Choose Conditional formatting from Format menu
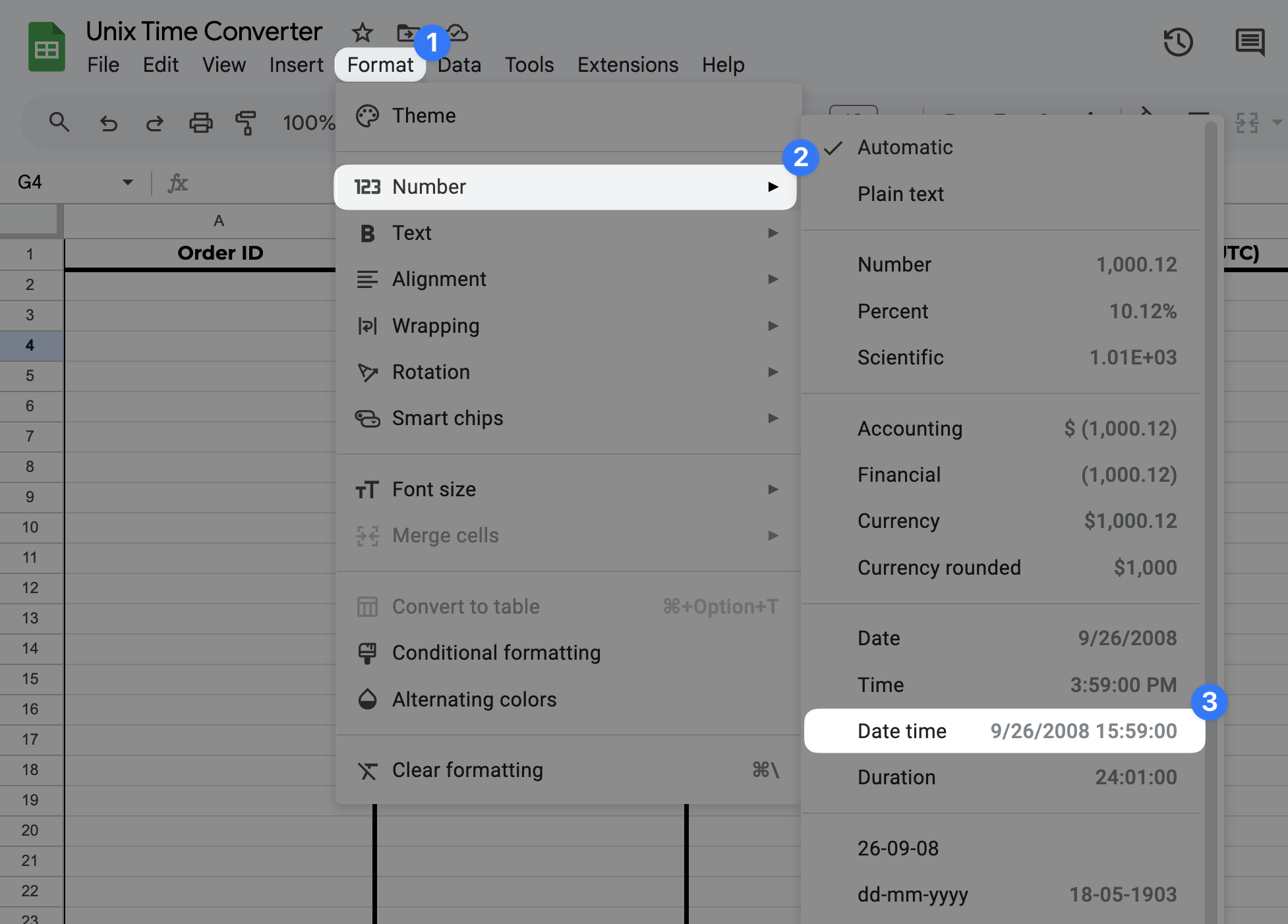 tap(496, 652)
